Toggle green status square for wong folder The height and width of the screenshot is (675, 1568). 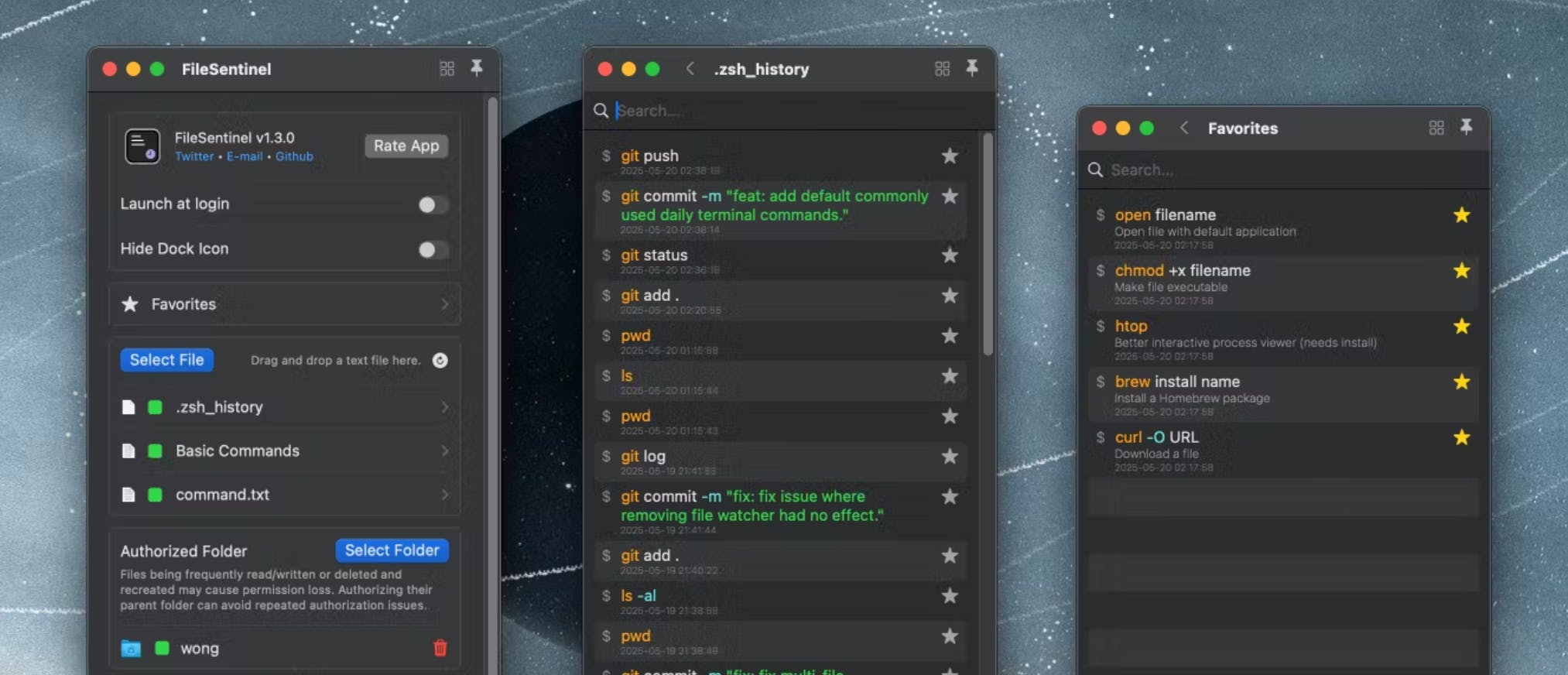tap(162, 649)
